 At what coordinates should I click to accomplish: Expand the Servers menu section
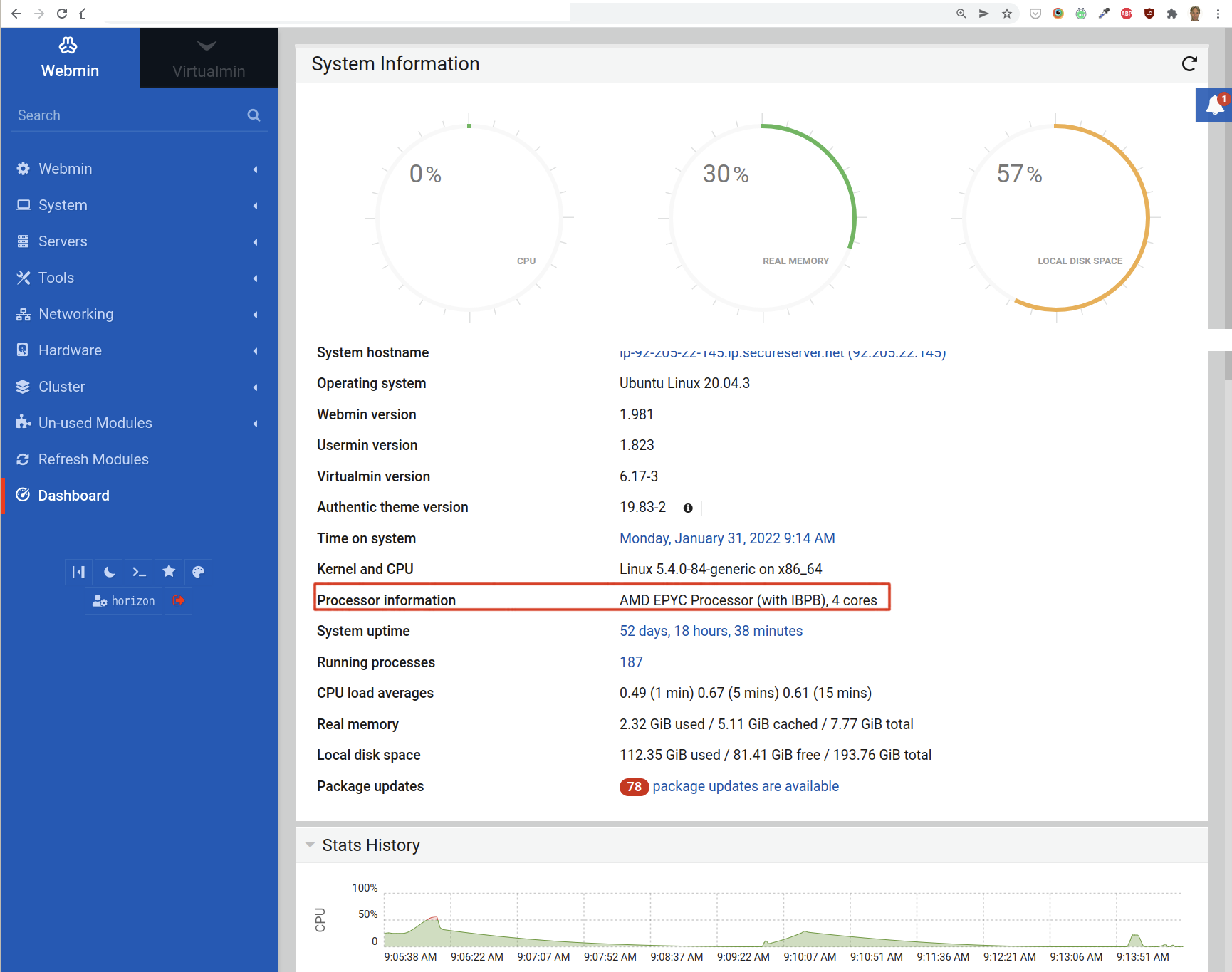(x=63, y=241)
